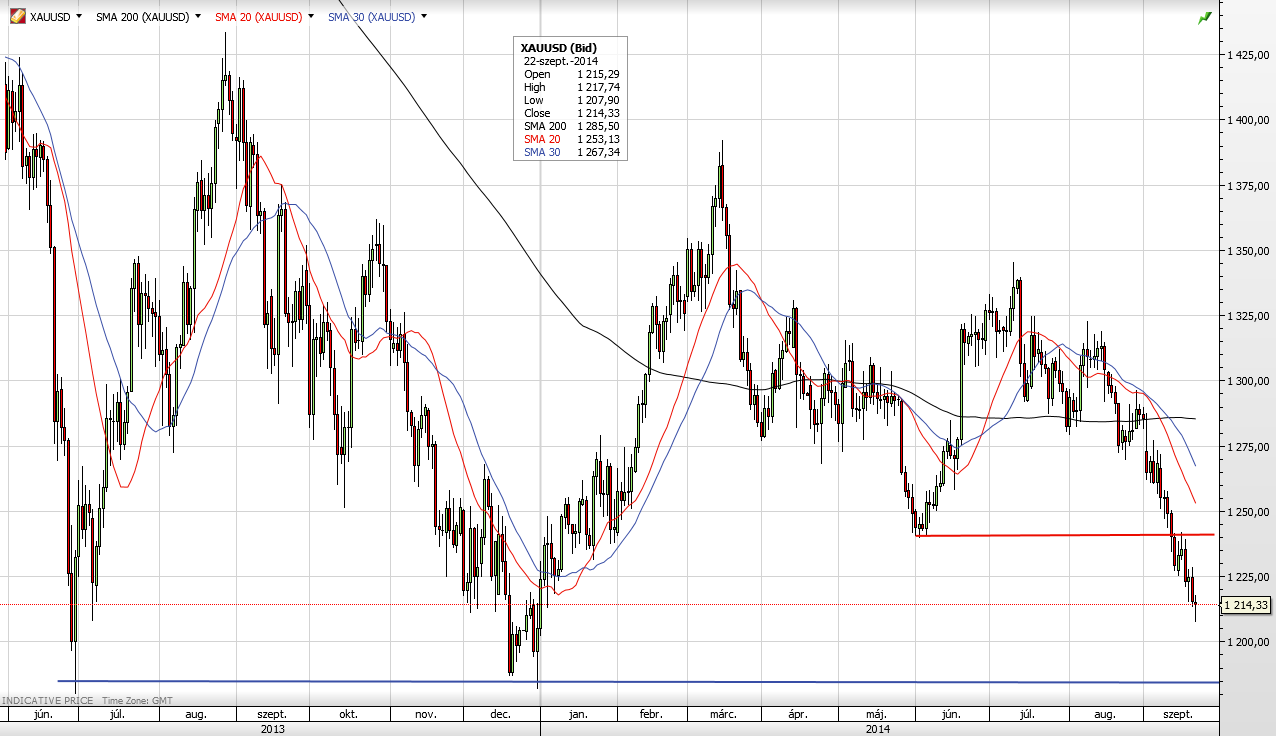The image size is (1276, 736).
Task: Click the 1 350,00 price axis label
Action: click(x=1247, y=250)
